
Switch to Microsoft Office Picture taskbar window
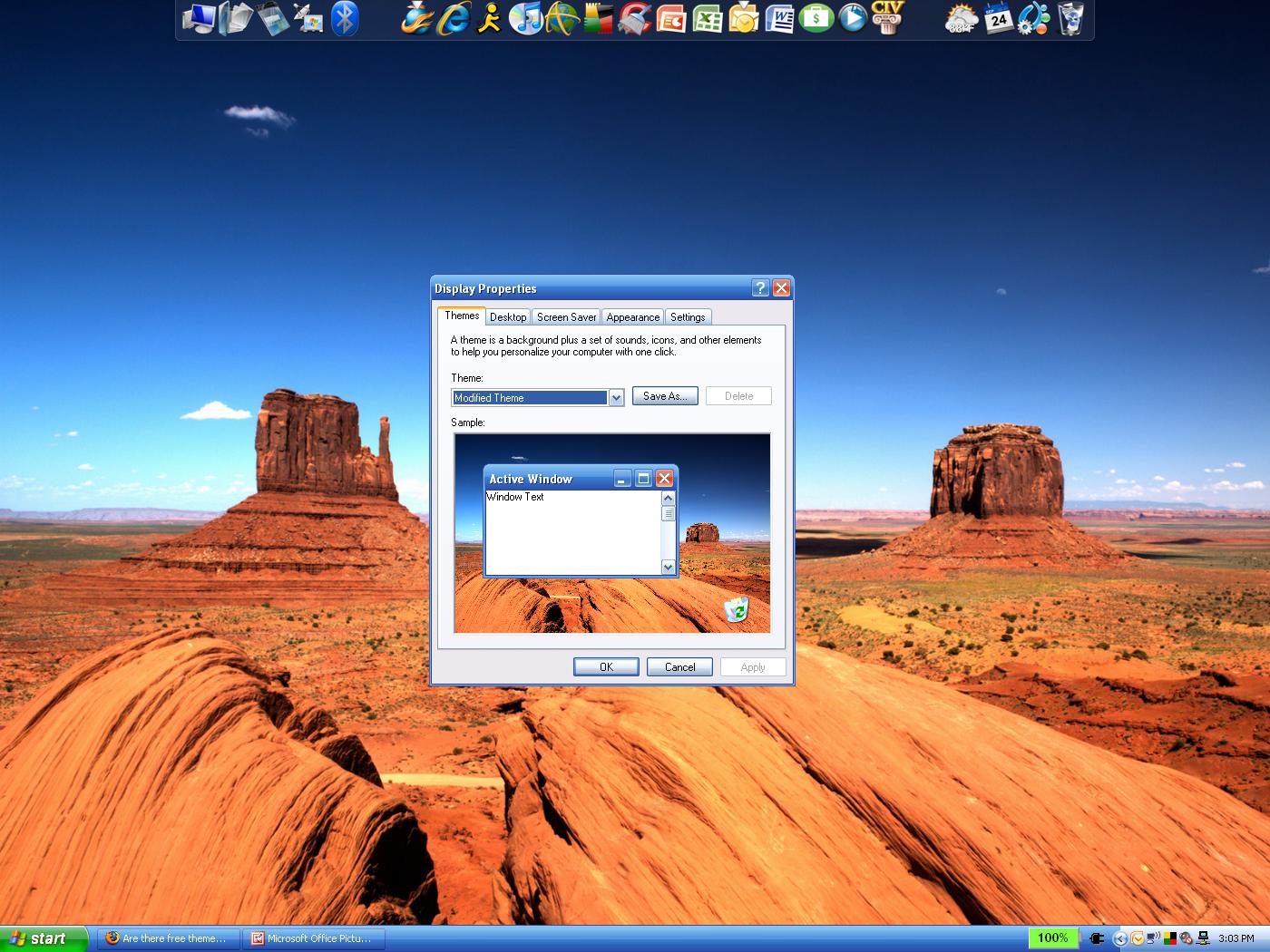(315, 938)
